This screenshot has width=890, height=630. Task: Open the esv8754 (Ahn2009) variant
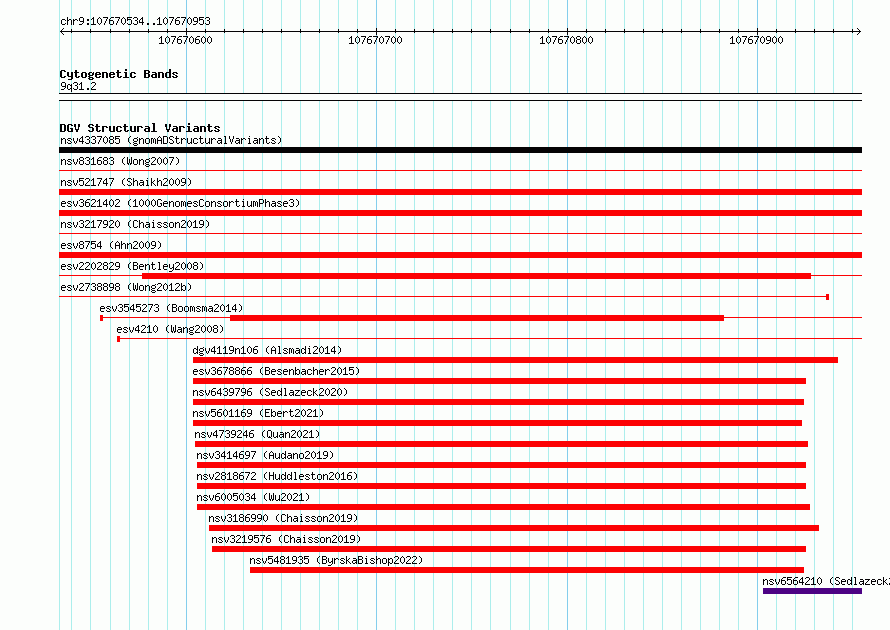click(111, 245)
